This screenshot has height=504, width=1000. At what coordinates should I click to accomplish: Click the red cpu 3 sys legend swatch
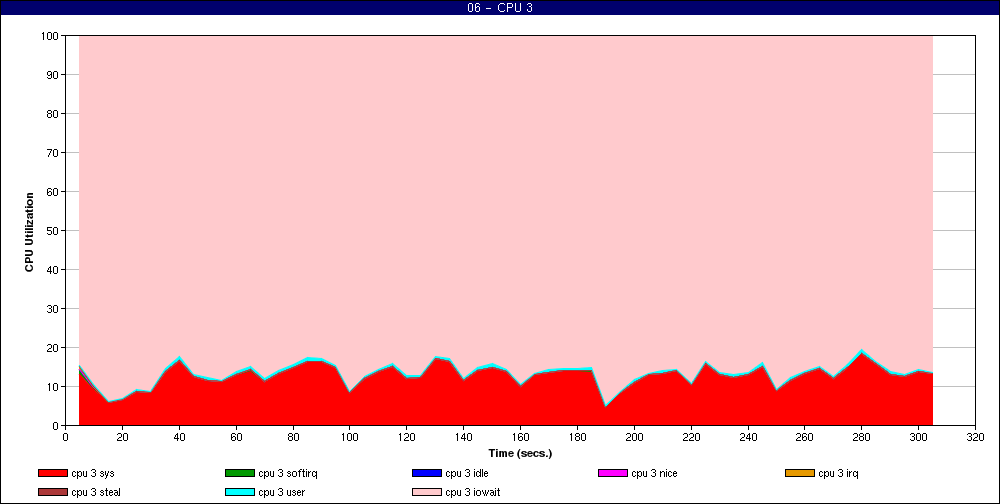[52, 473]
